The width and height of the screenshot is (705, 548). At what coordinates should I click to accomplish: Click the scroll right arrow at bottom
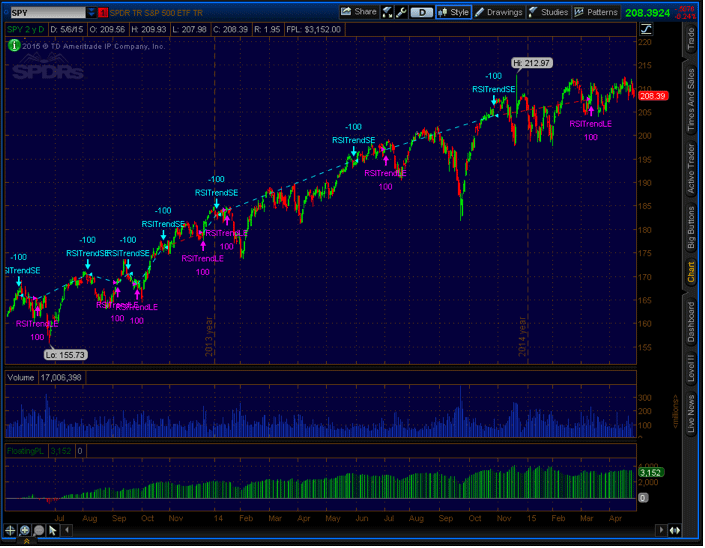(661, 530)
